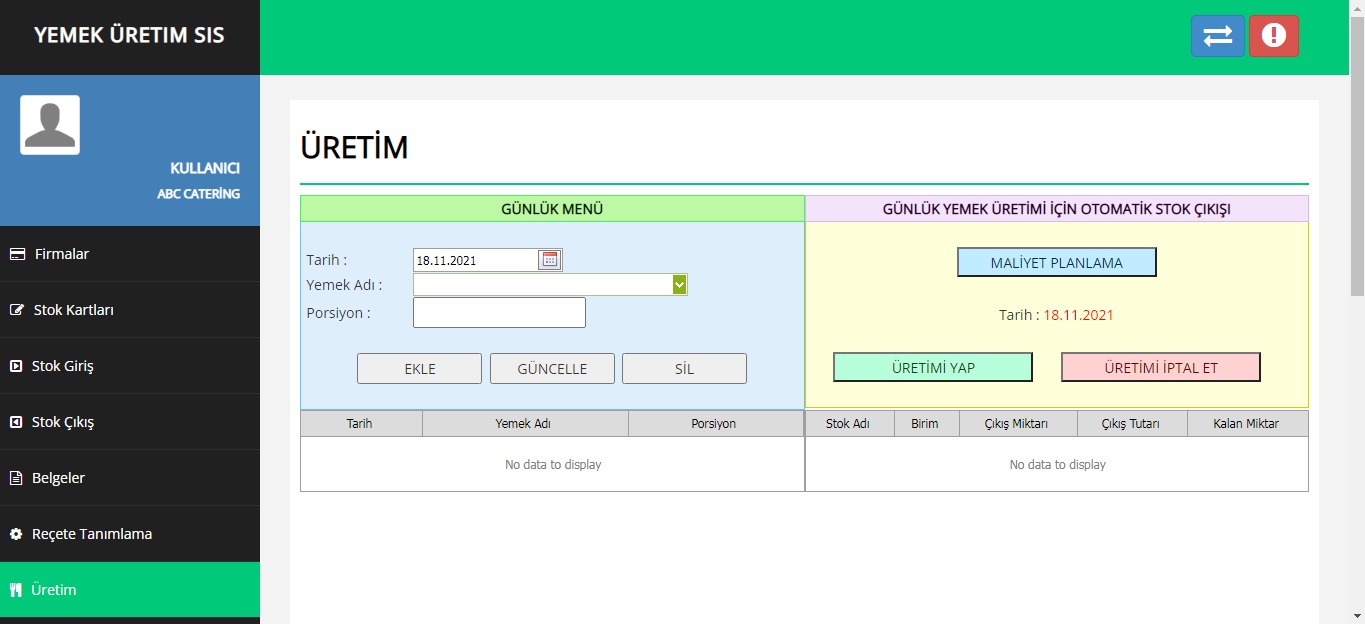Click ÜRETİMİ YAP button
This screenshot has width=1365, height=624.
pos(932,367)
